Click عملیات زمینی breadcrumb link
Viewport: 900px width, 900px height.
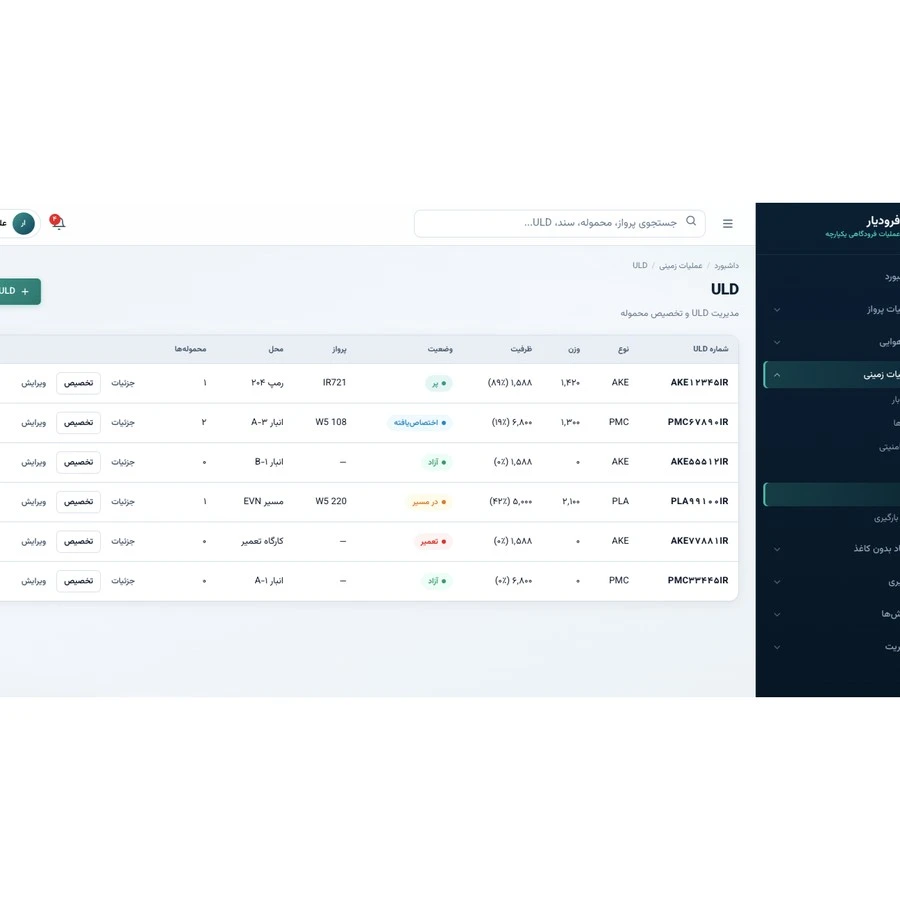pos(681,266)
